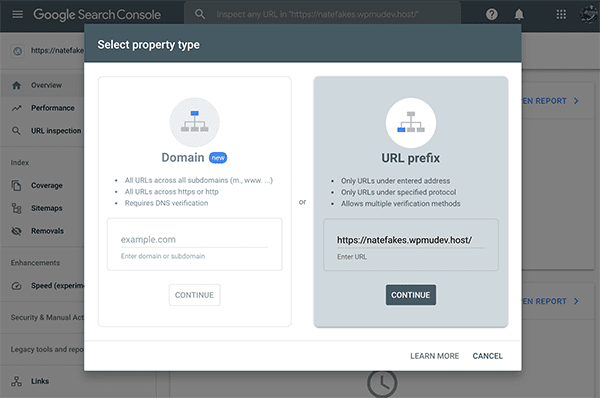Click the Domain sitemap diagram icon
This screenshot has width=600, height=398.
click(194, 122)
